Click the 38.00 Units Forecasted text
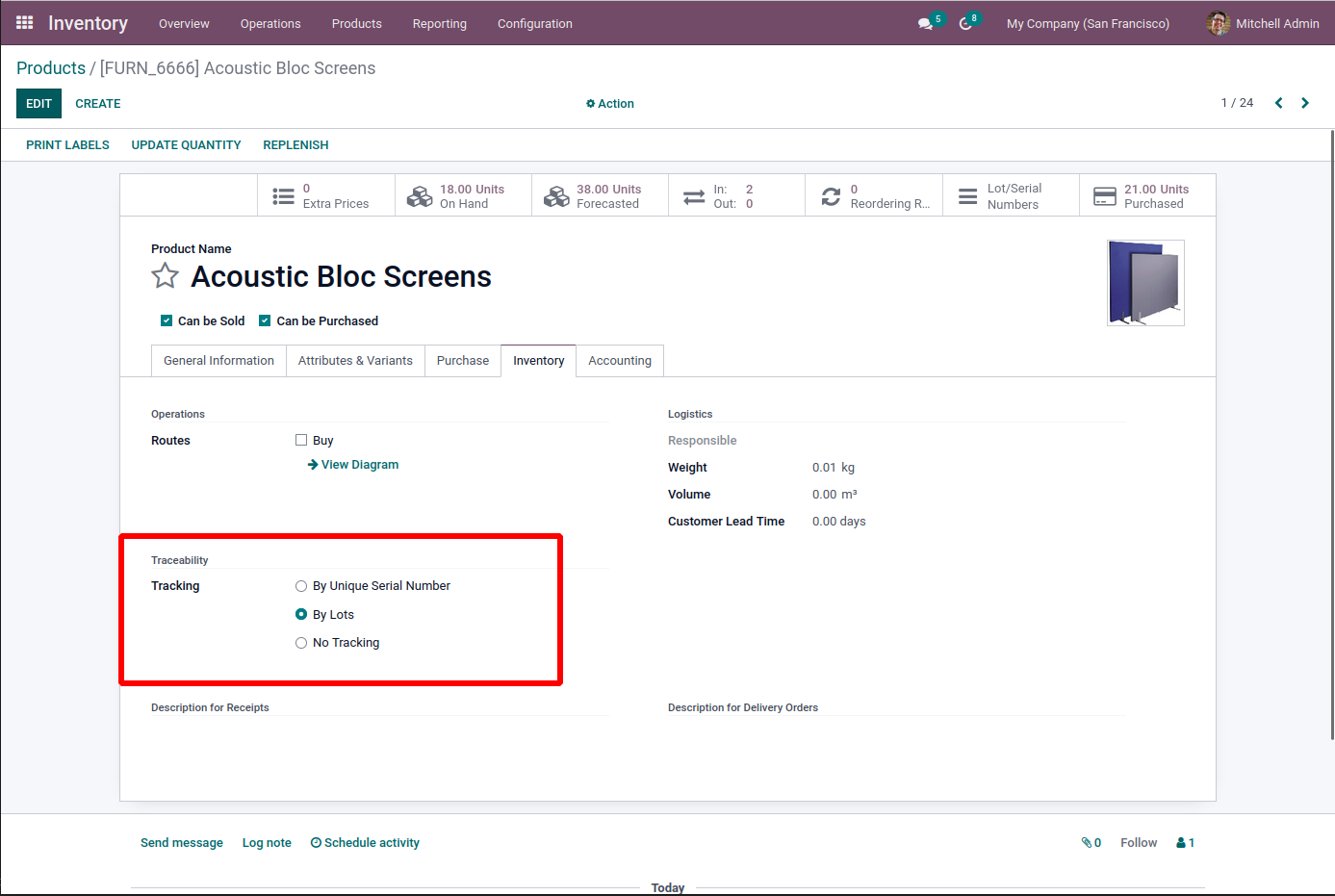The width and height of the screenshot is (1335, 896). (x=608, y=196)
